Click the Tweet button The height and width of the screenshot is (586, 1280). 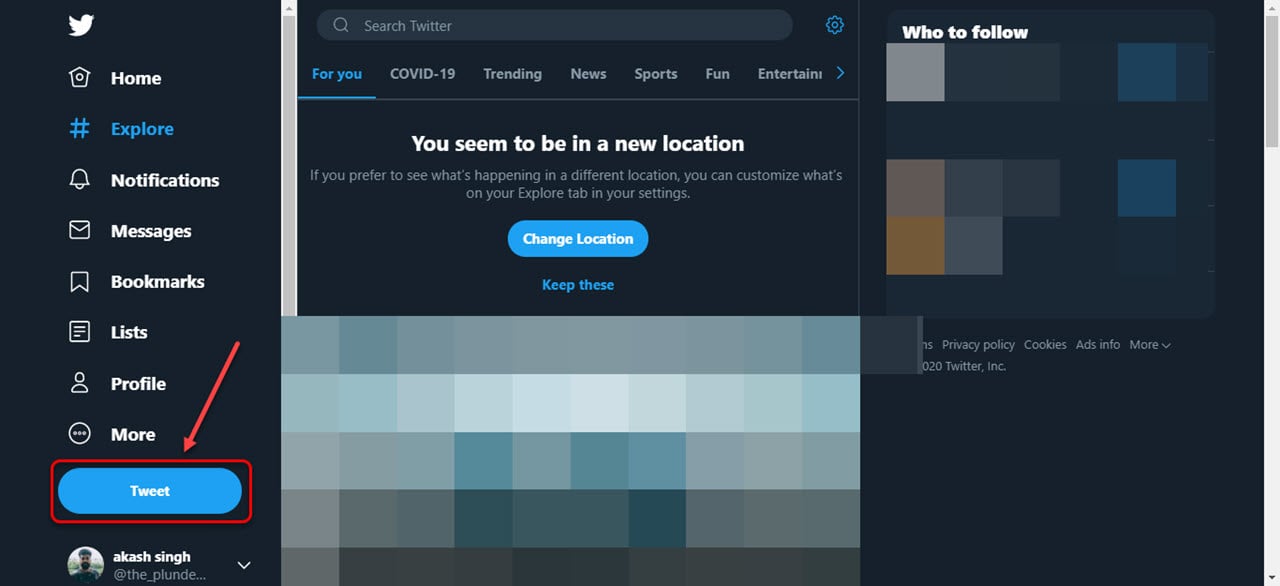150,491
